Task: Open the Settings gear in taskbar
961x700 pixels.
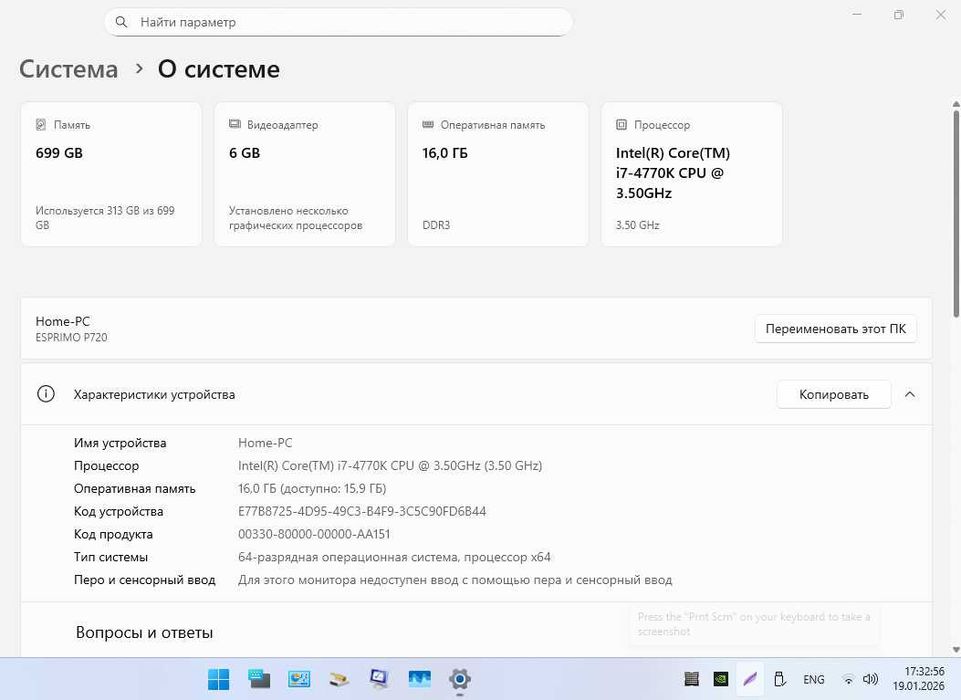Action: (x=460, y=679)
